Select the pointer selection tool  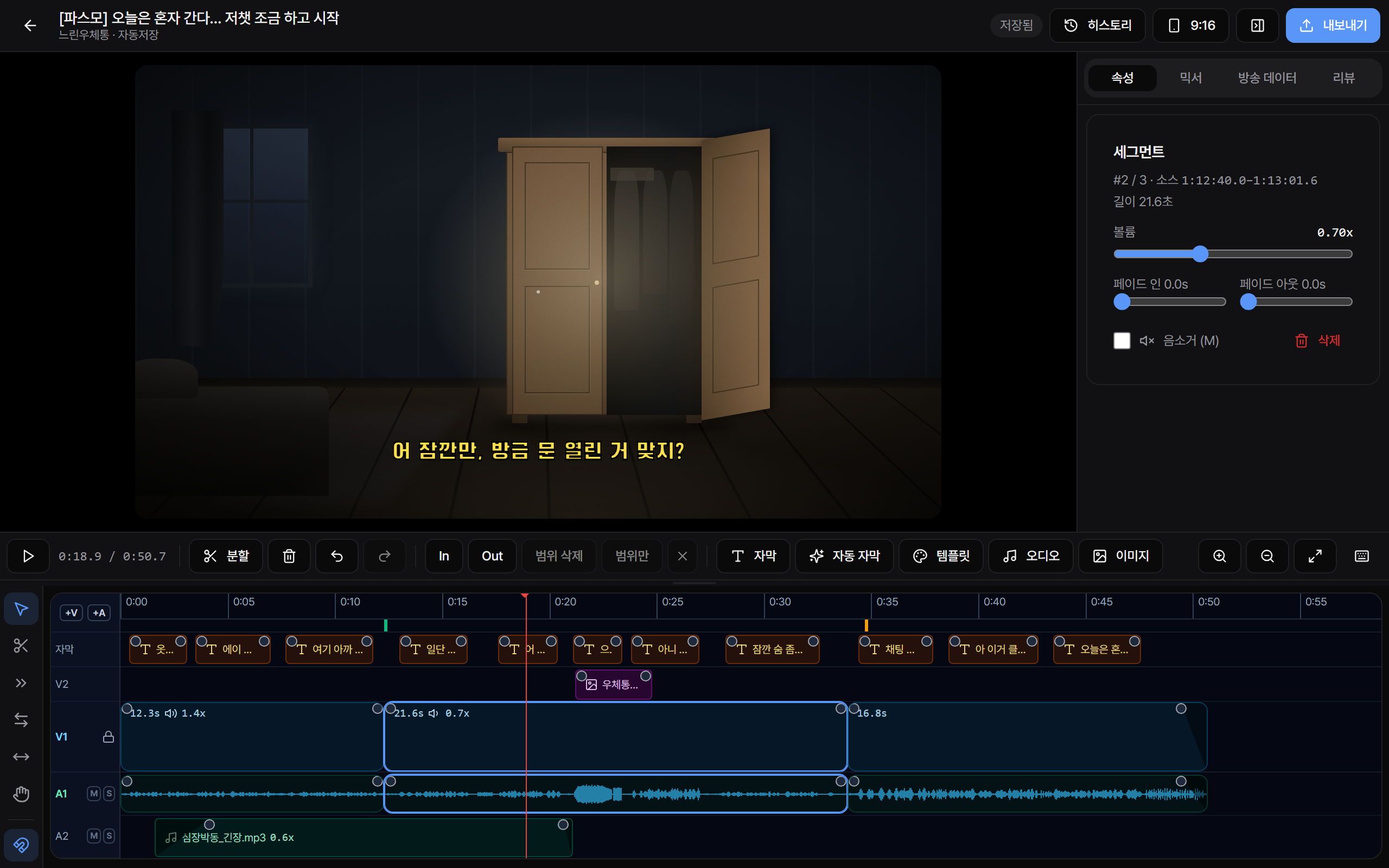(x=21, y=609)
